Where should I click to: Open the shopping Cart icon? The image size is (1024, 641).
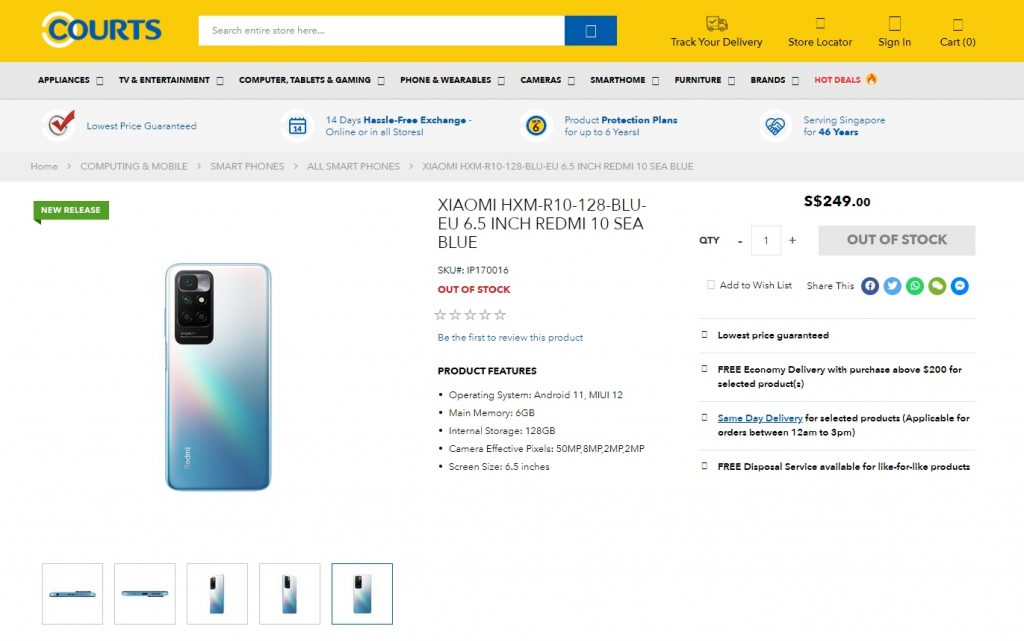point(957,24)
